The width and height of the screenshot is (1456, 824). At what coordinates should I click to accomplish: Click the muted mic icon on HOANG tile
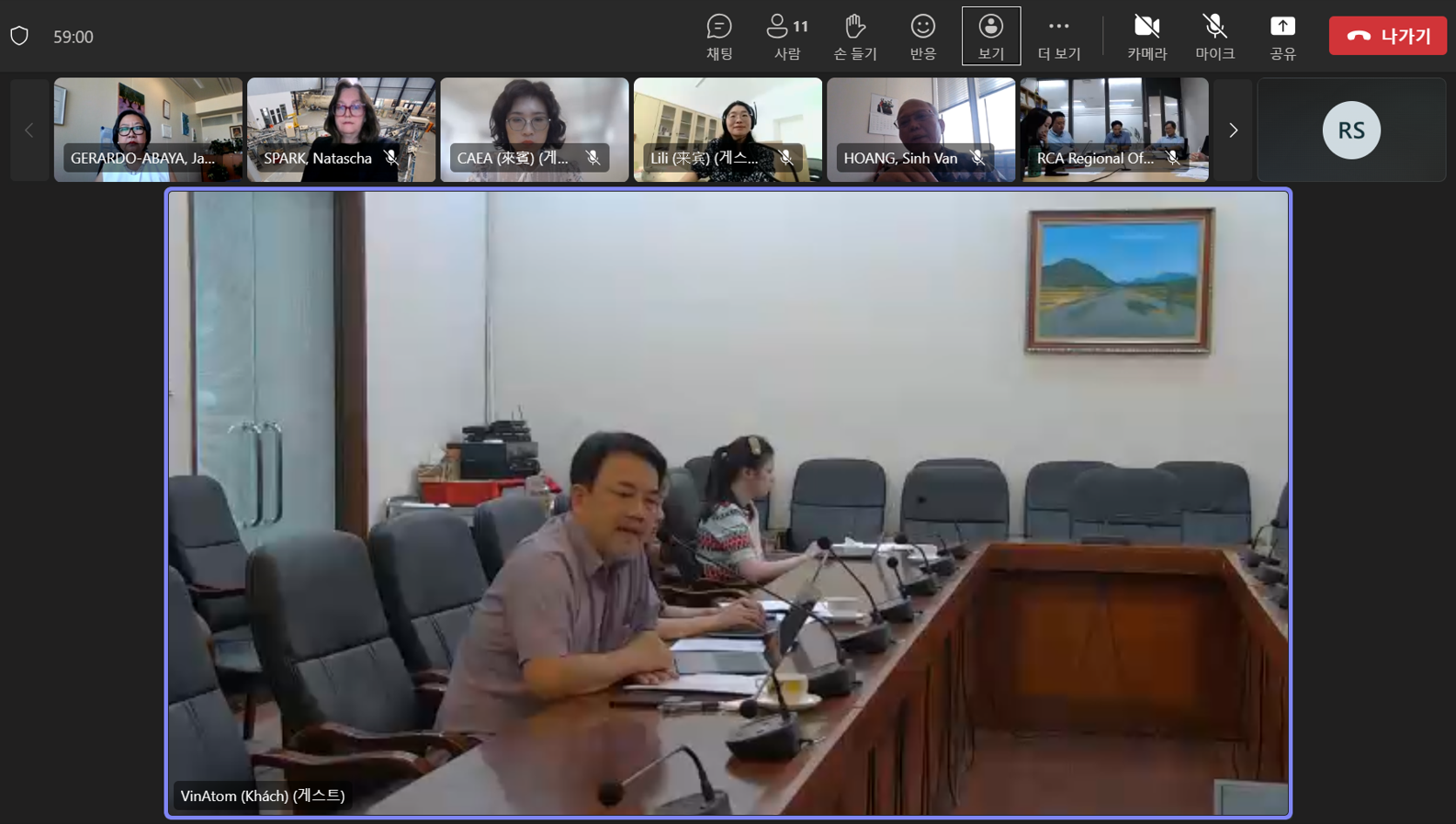point(977,158)
